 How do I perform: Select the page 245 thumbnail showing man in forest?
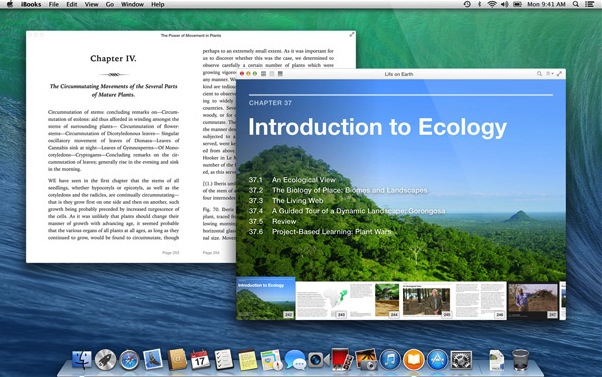click(x=427, y=301)
